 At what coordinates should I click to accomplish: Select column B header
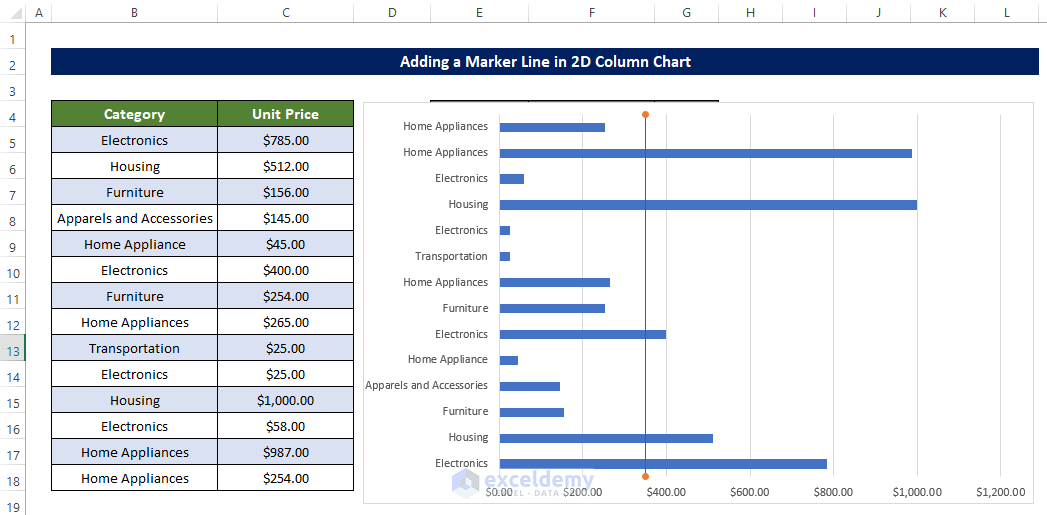134,12
